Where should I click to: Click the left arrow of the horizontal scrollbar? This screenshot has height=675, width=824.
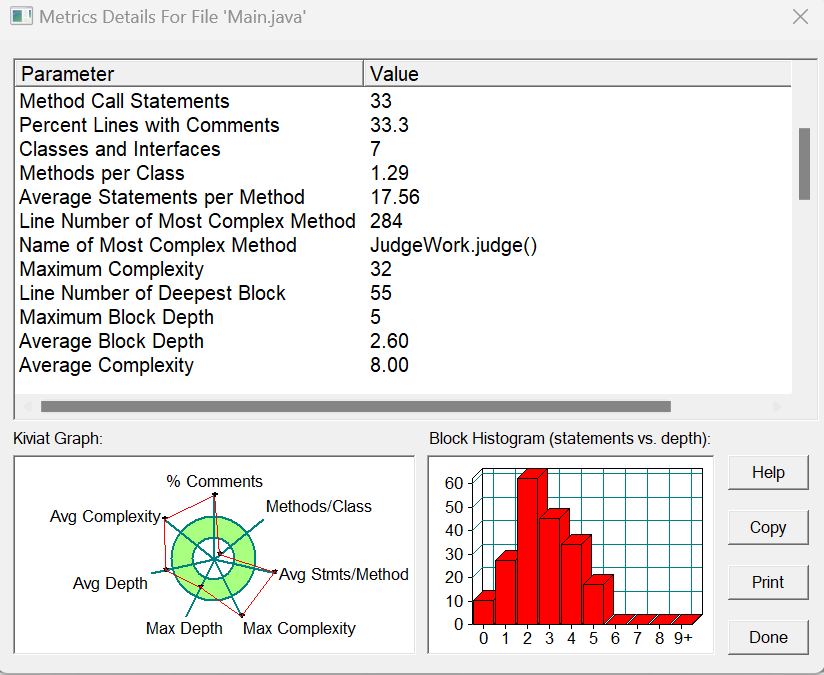pyautogui.click(x=27, y=406)
